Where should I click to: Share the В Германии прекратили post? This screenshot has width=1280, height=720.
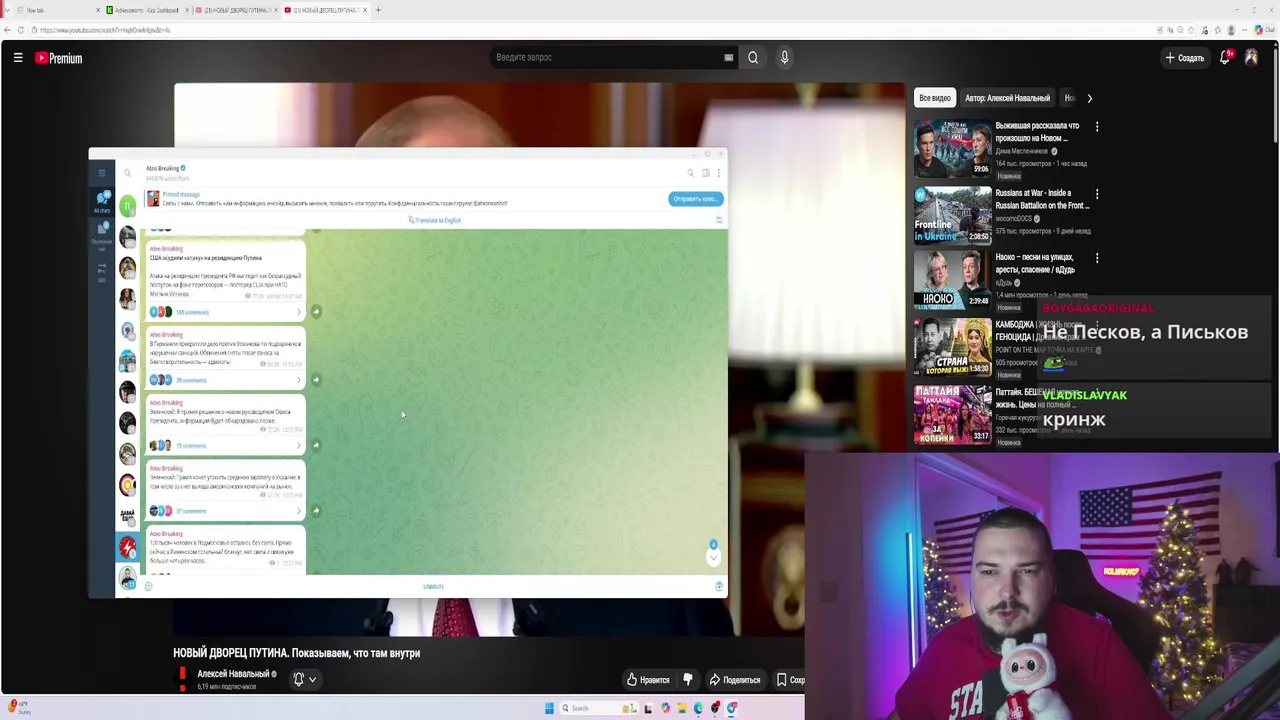tap(316, 380)
